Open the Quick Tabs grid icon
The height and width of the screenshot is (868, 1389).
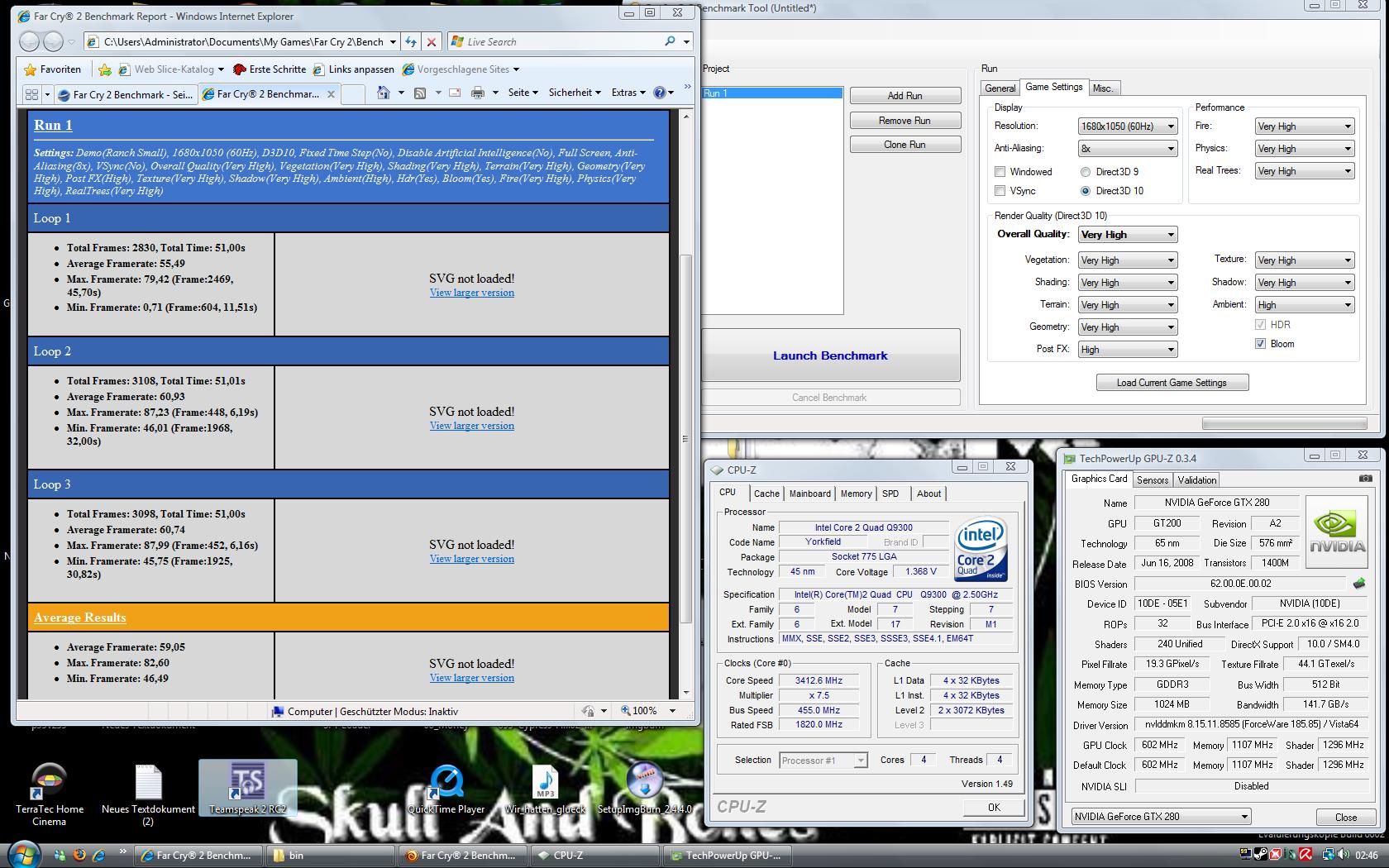(31, 94)
